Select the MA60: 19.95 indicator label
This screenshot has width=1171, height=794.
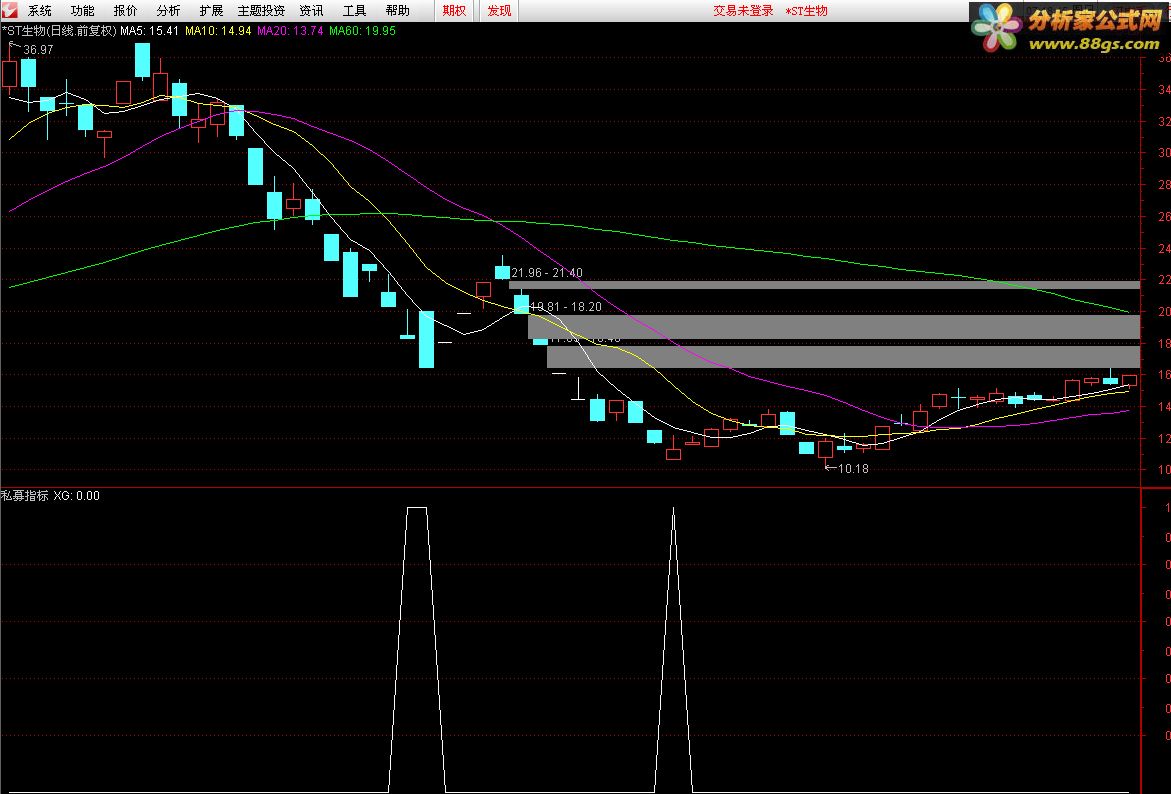[x=363, y=31]
